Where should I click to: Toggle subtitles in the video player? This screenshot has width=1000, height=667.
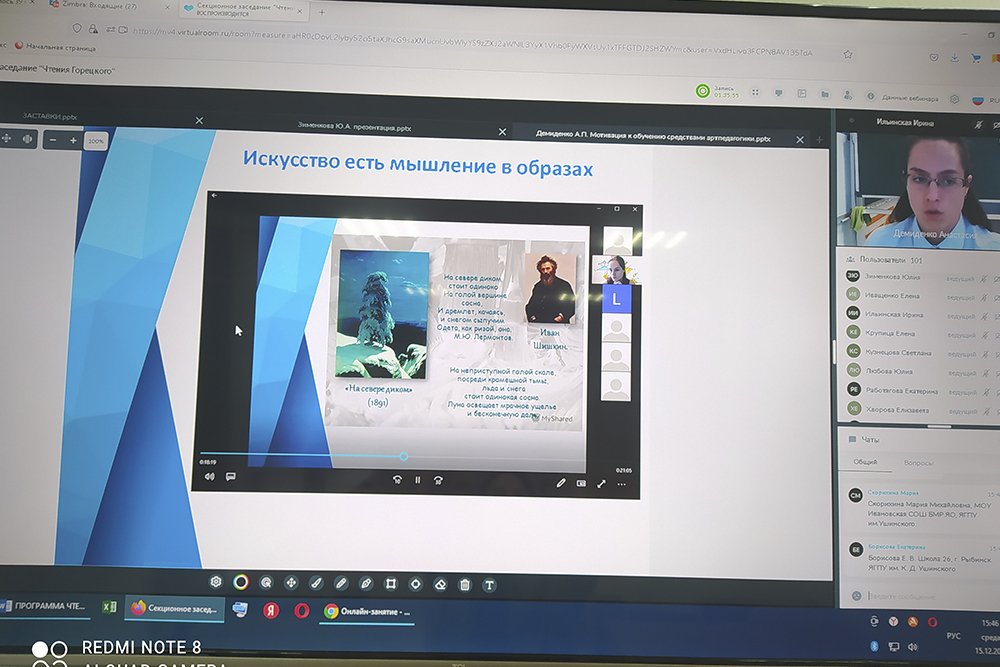point(231,477)
